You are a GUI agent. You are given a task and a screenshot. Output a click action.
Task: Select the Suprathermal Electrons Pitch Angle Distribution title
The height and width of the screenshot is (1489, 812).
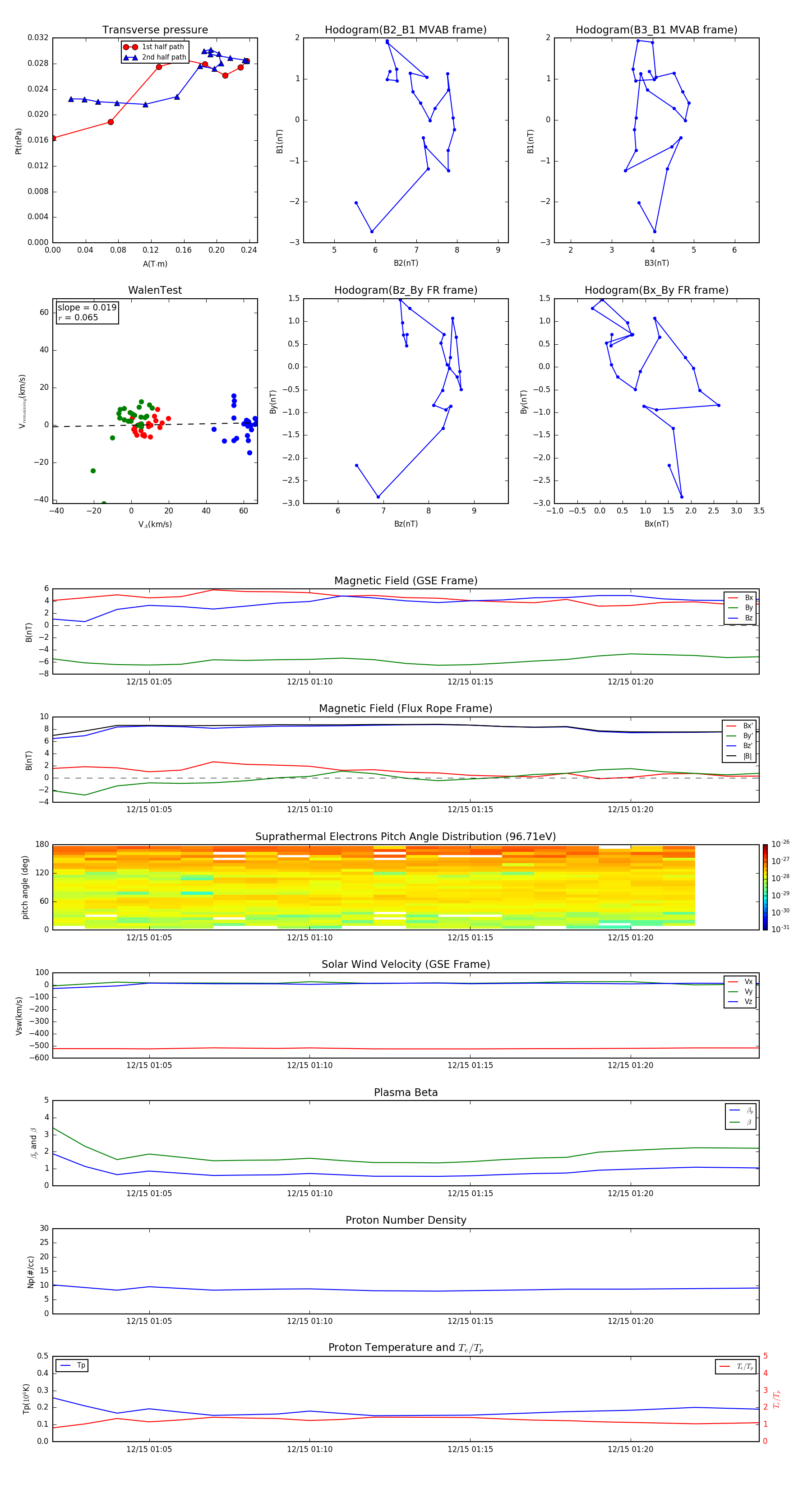406,837
